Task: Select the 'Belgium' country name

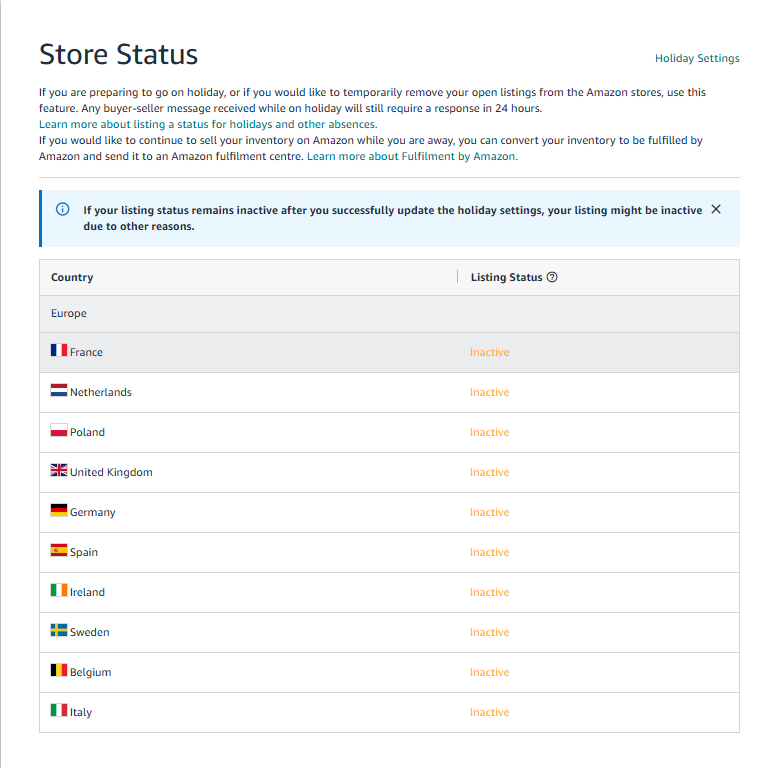Action: pyautogui.click(x=91, y=672)
